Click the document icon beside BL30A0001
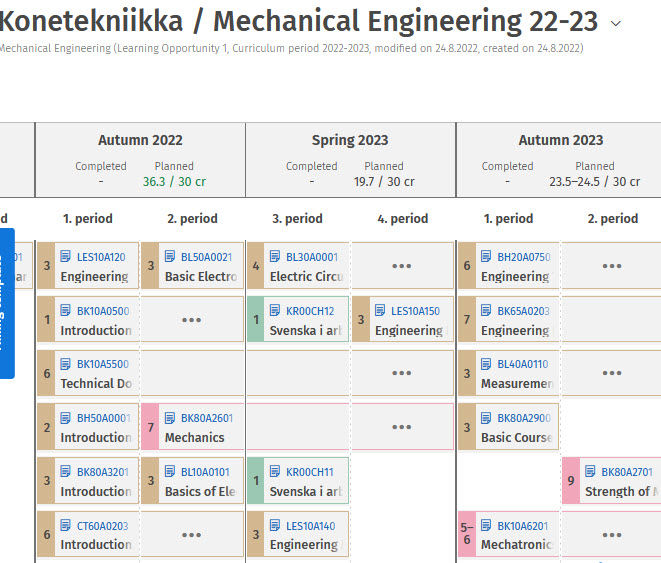Viewport: 661px width, 563px height. [x=275, y=257]
